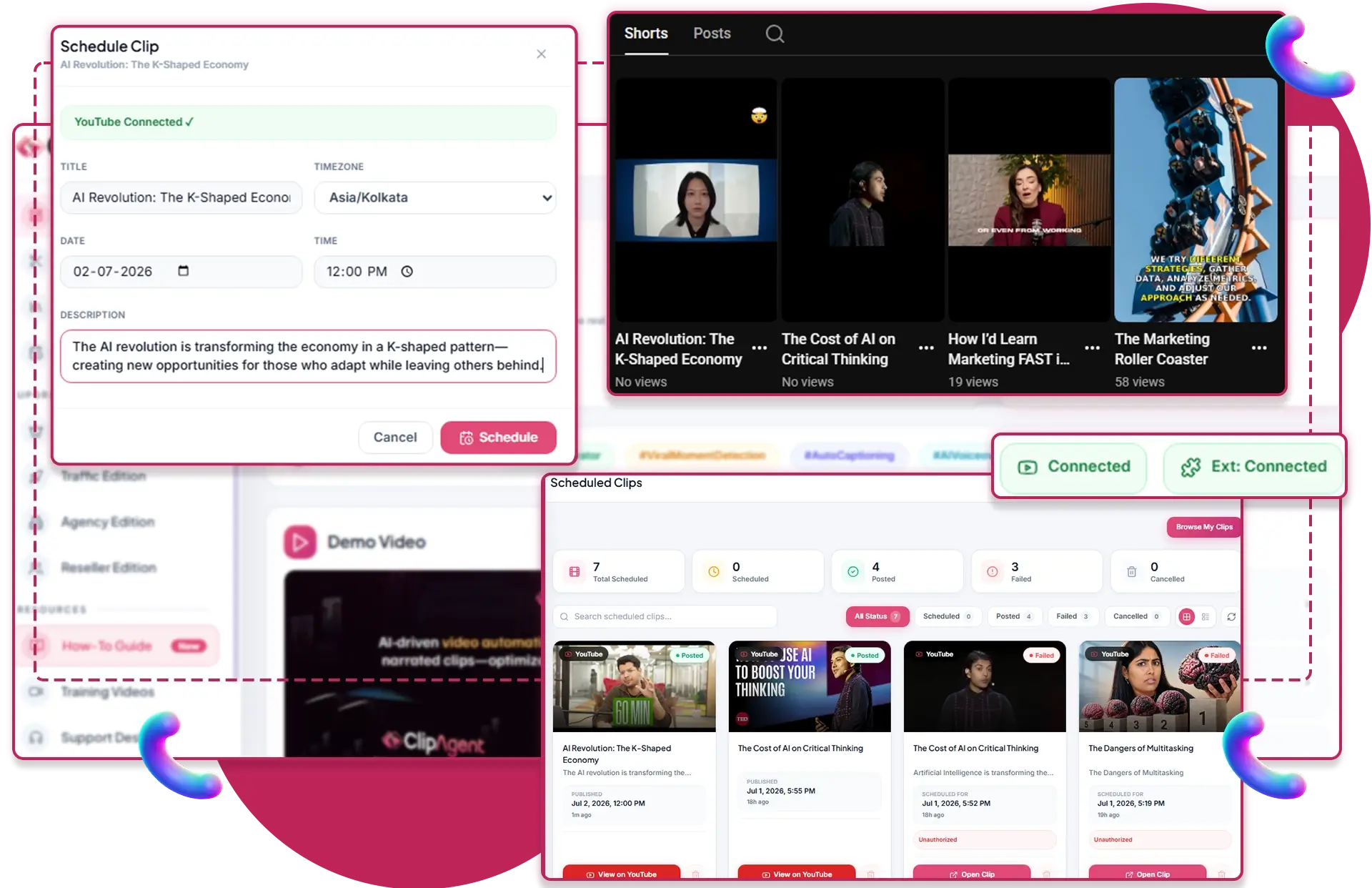The image size is (1372, 888).
Task: Open options menu for The Cost of AI short
Action: [x=926, y=348]
